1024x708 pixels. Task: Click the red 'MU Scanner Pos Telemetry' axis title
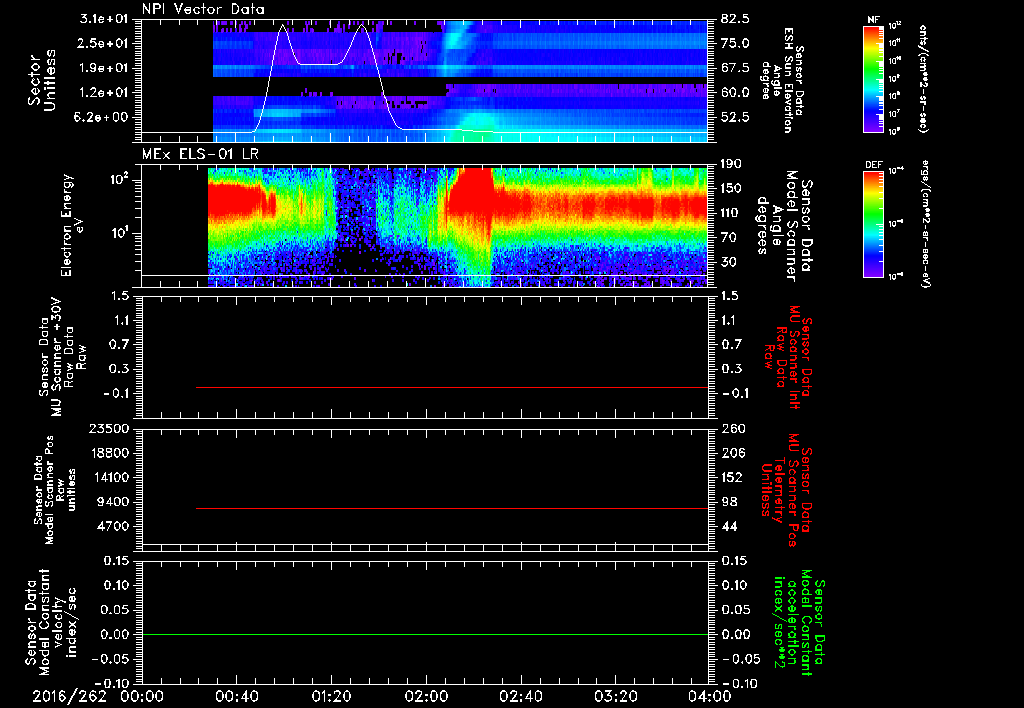(x=786, y=491)
